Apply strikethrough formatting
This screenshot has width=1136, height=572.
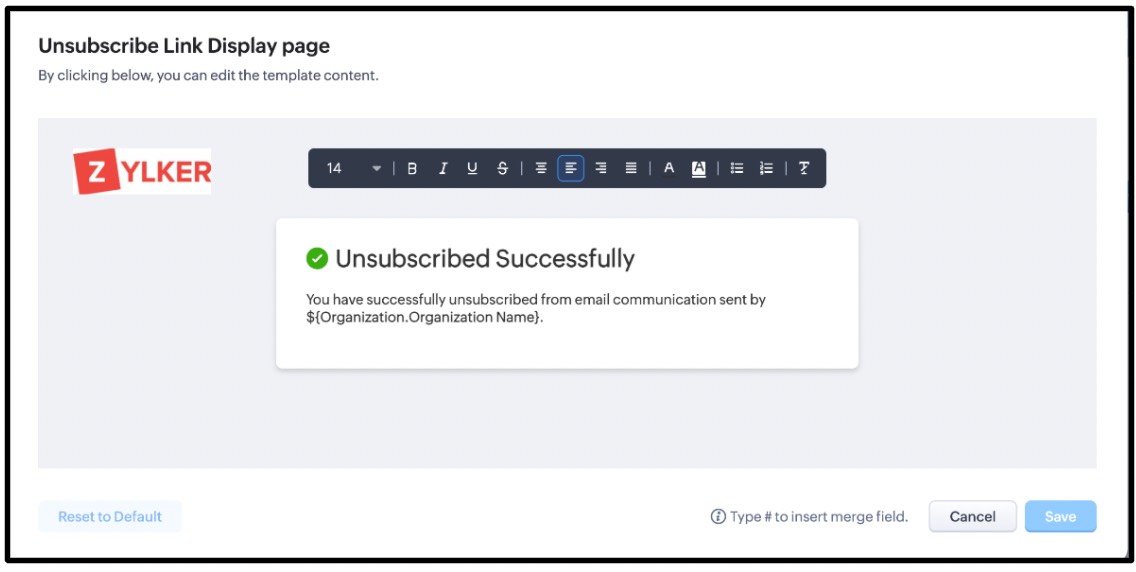click(502, 168)
